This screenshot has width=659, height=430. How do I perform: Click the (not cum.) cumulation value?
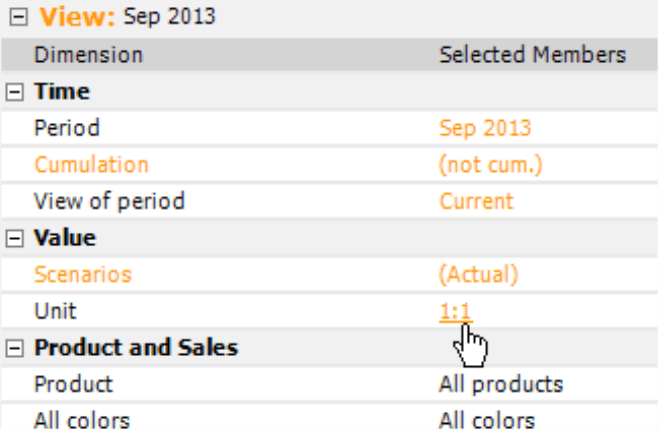tap(490, 164)
